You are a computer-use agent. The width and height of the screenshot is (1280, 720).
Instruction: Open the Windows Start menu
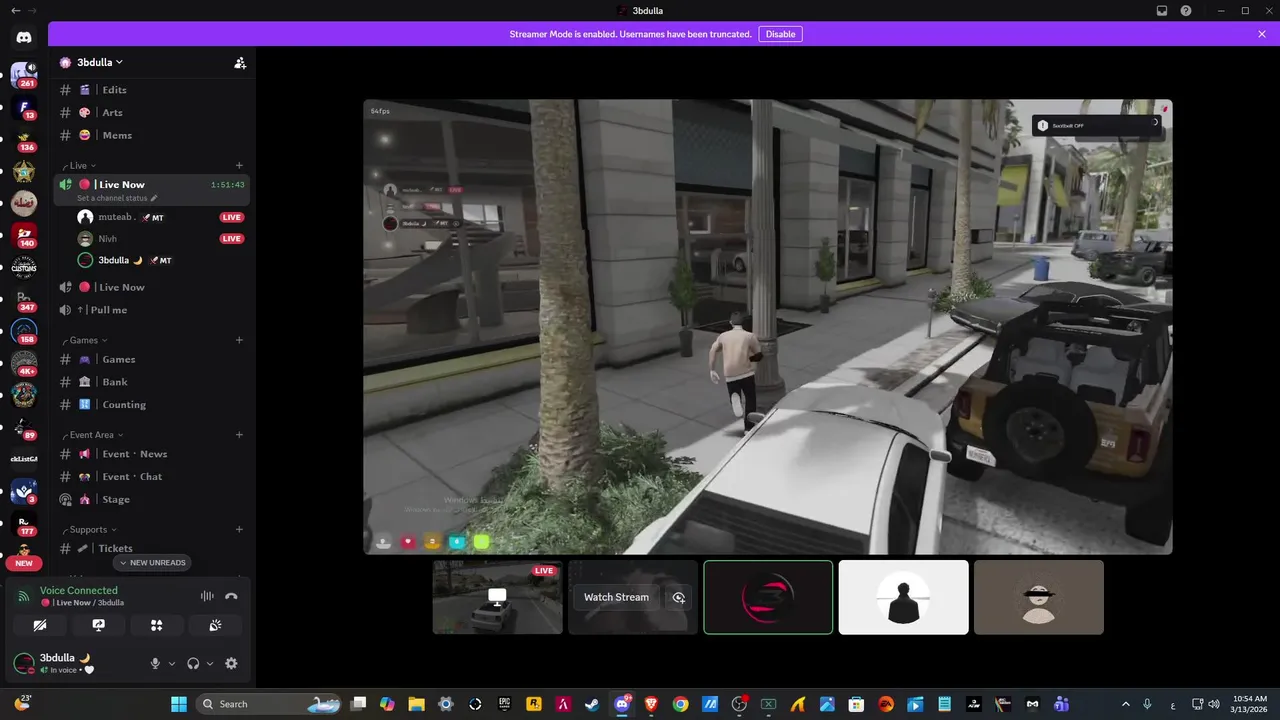[x=179, y=704]
